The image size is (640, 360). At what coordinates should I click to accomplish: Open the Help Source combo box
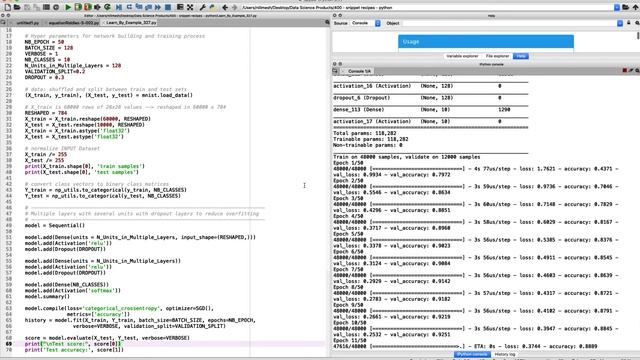pyautogui.click(x=365, y=23)
